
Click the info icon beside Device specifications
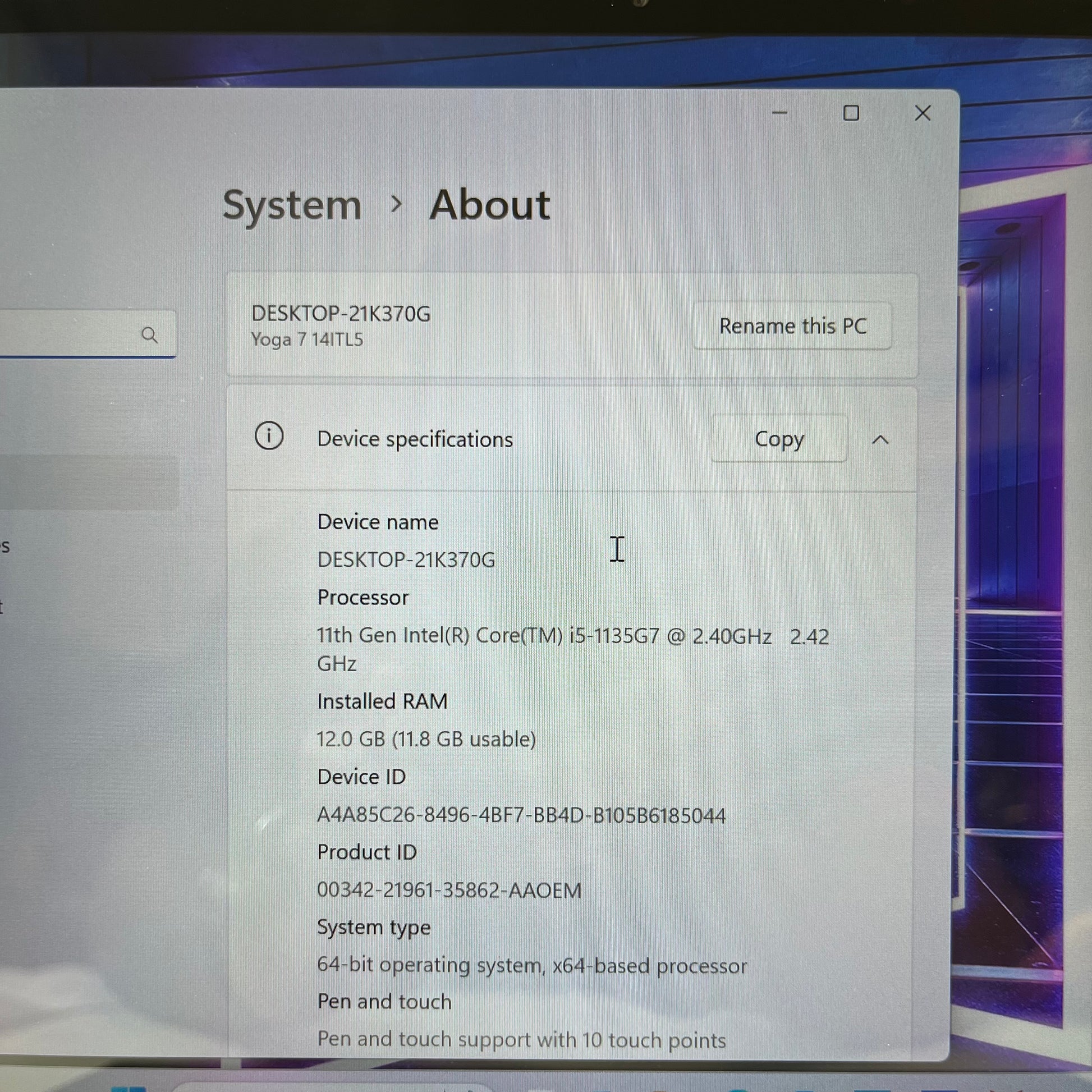pos(269,436)
